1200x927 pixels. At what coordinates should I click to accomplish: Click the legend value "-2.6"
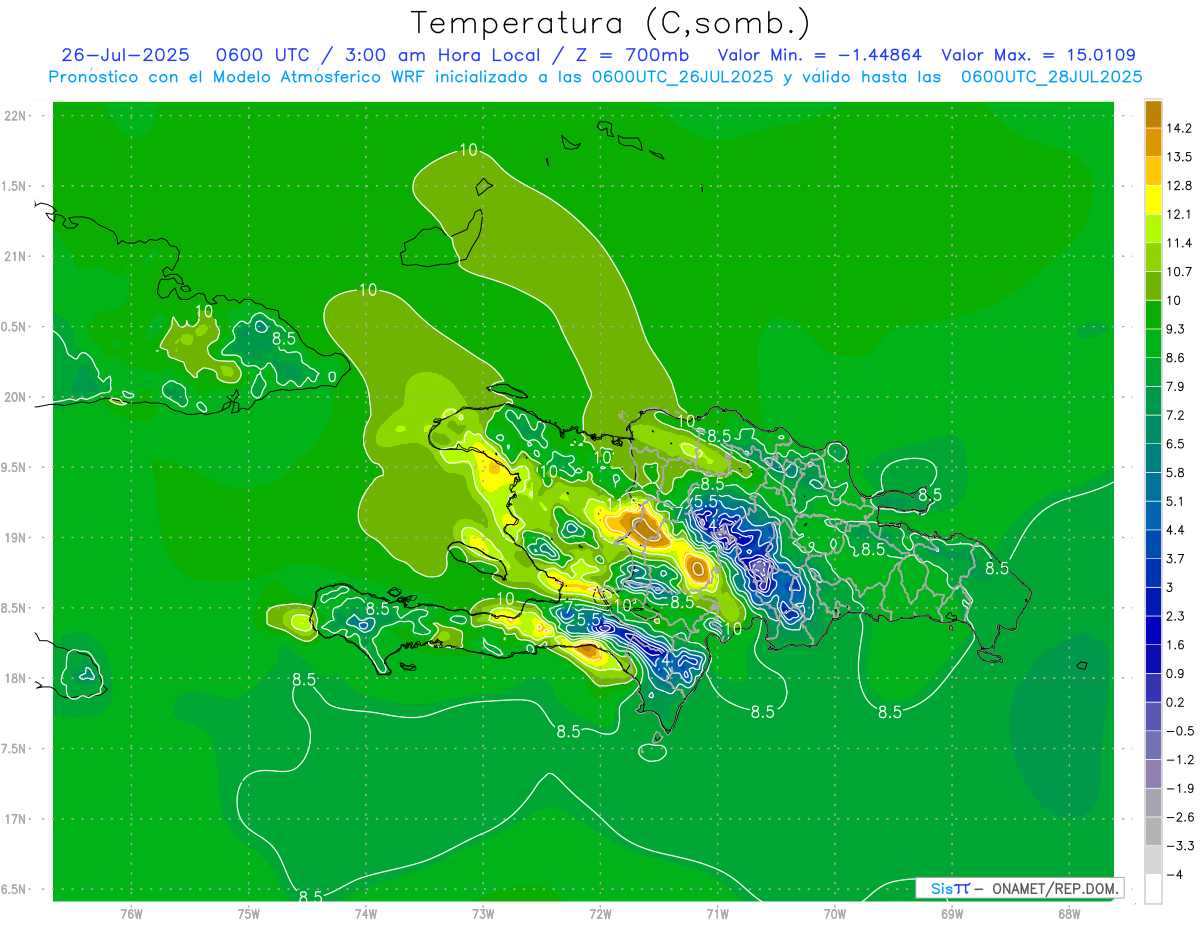[x=1178, y=817]
